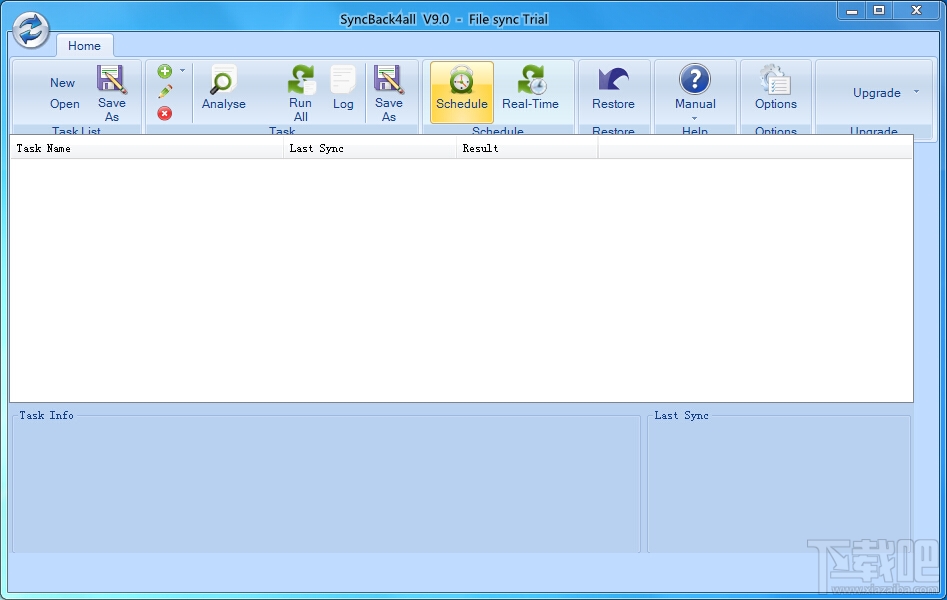Save task as in Task group

tap(388, 93)
